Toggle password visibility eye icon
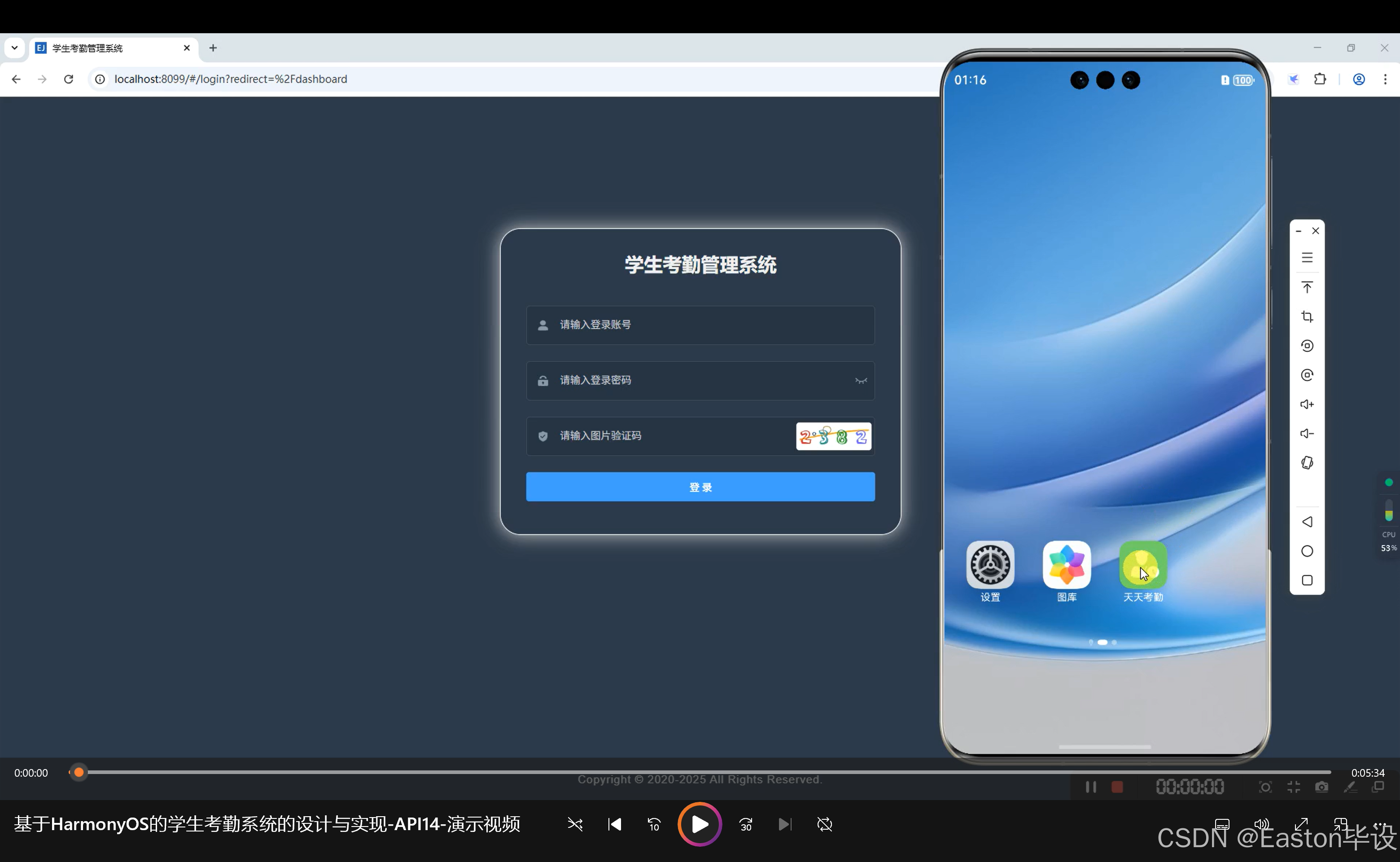Image resolution: width=1400 pixels, height=862 pixels. pyautogui.click(x=860, y=381)
